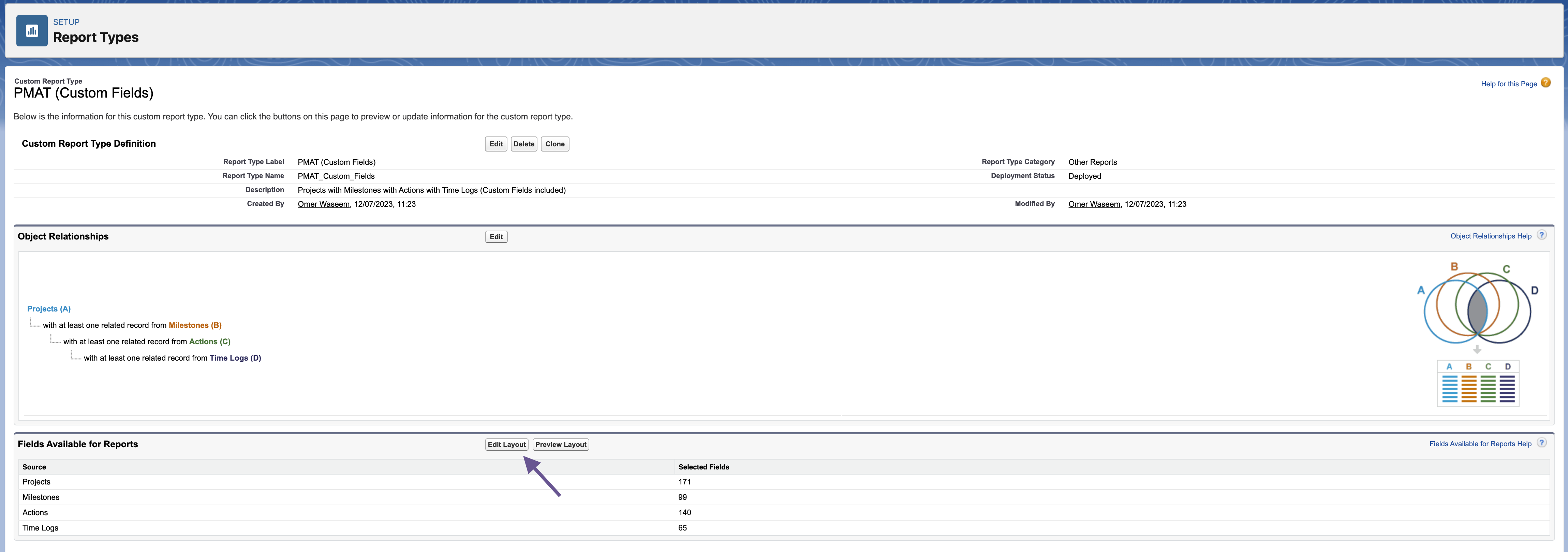
Task: Click the Deployed deployment status value
Action: (x=1085, y=176)
